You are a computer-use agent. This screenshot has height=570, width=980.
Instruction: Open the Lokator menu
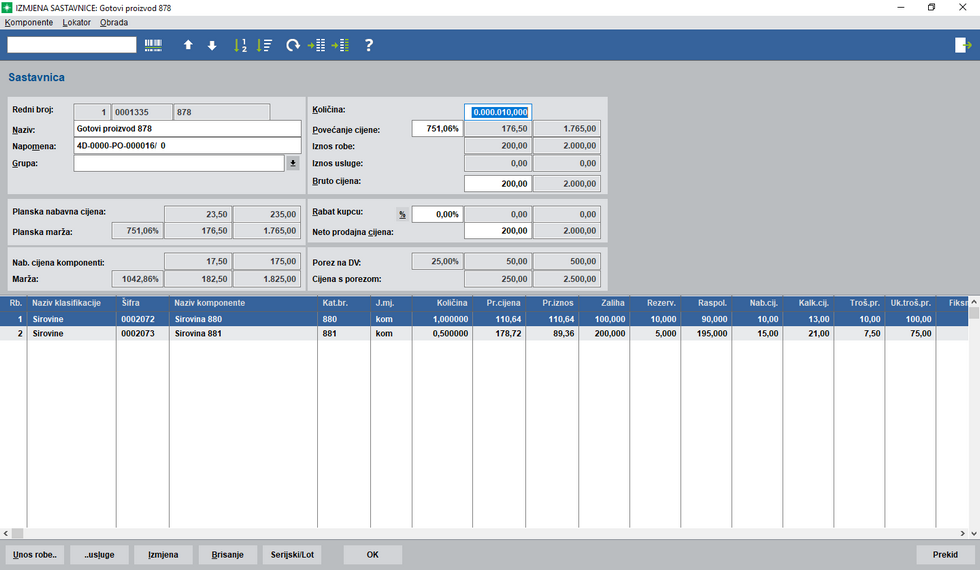click(76, 22)
